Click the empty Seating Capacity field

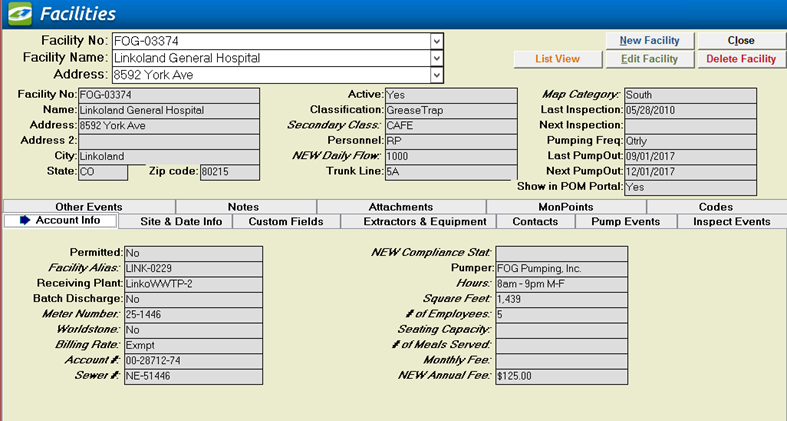point(561,330)
